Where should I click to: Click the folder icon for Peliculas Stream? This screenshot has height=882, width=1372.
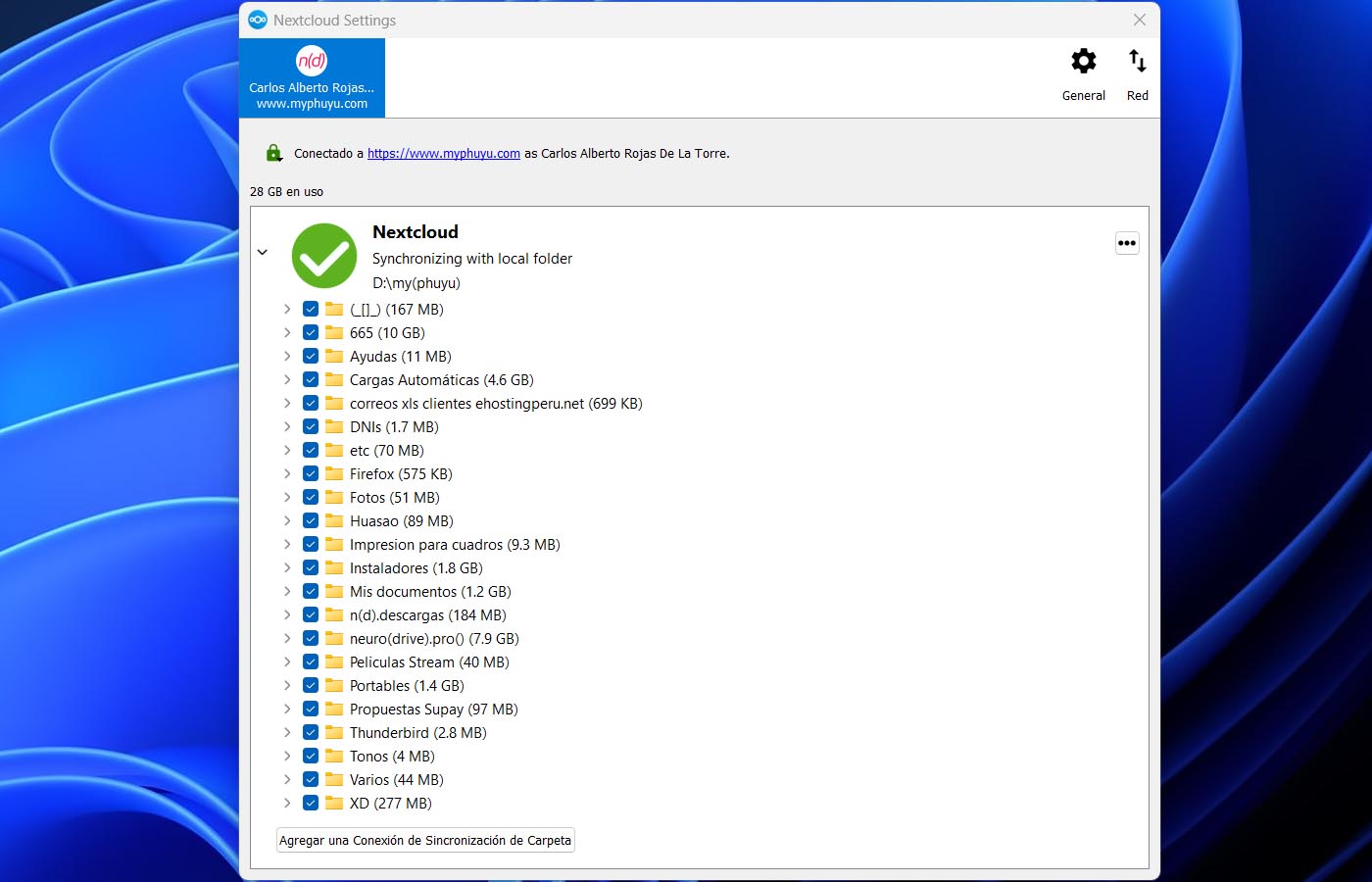coord(334,661)
